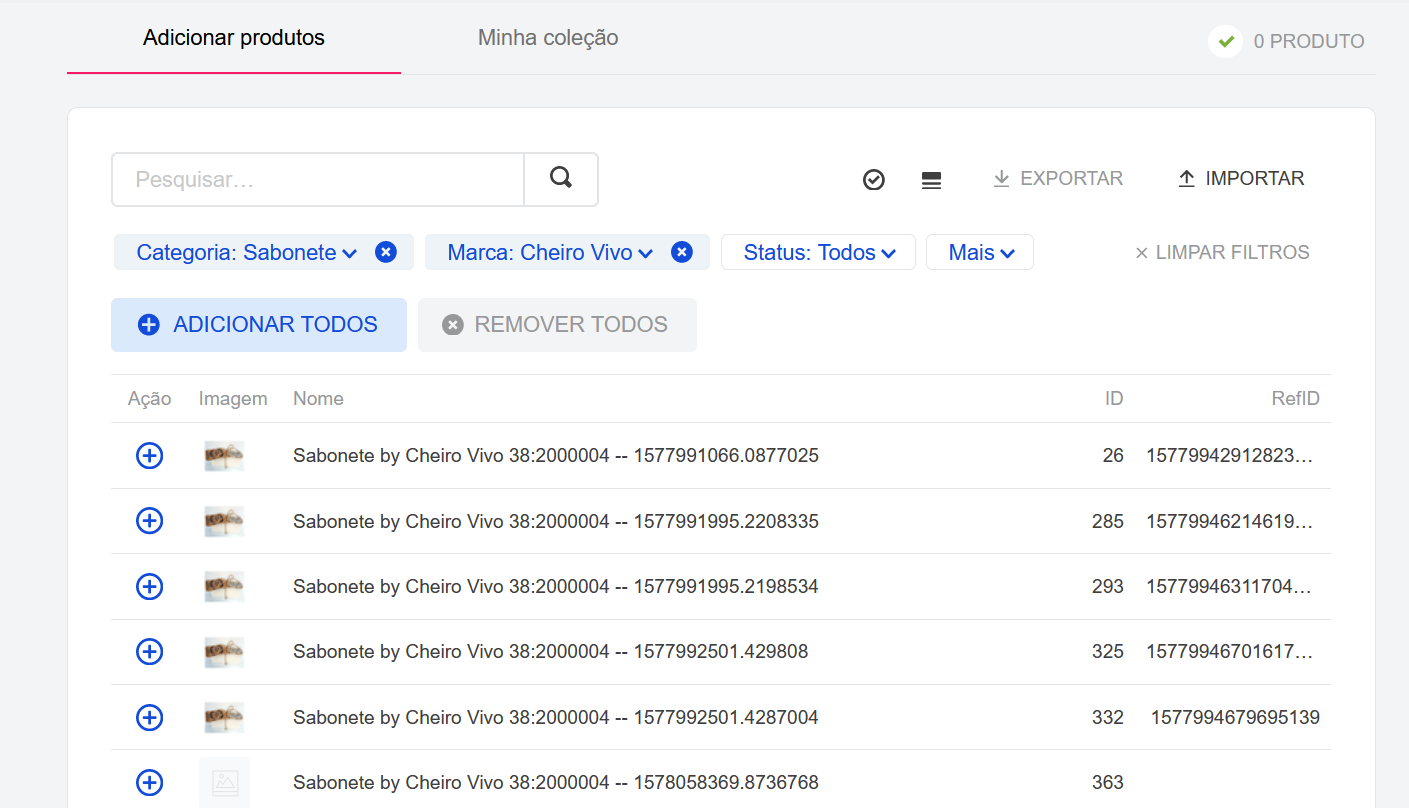Open the Mais filters dropdown
Screen dimensions: 1409x808
(979, 252)
